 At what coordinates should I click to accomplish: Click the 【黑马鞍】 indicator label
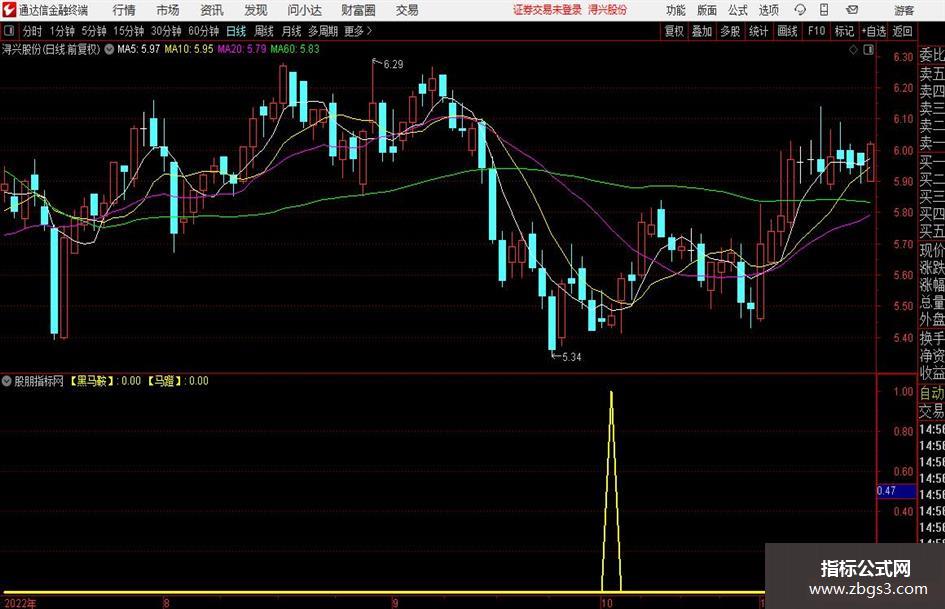(x=92, y=381)
